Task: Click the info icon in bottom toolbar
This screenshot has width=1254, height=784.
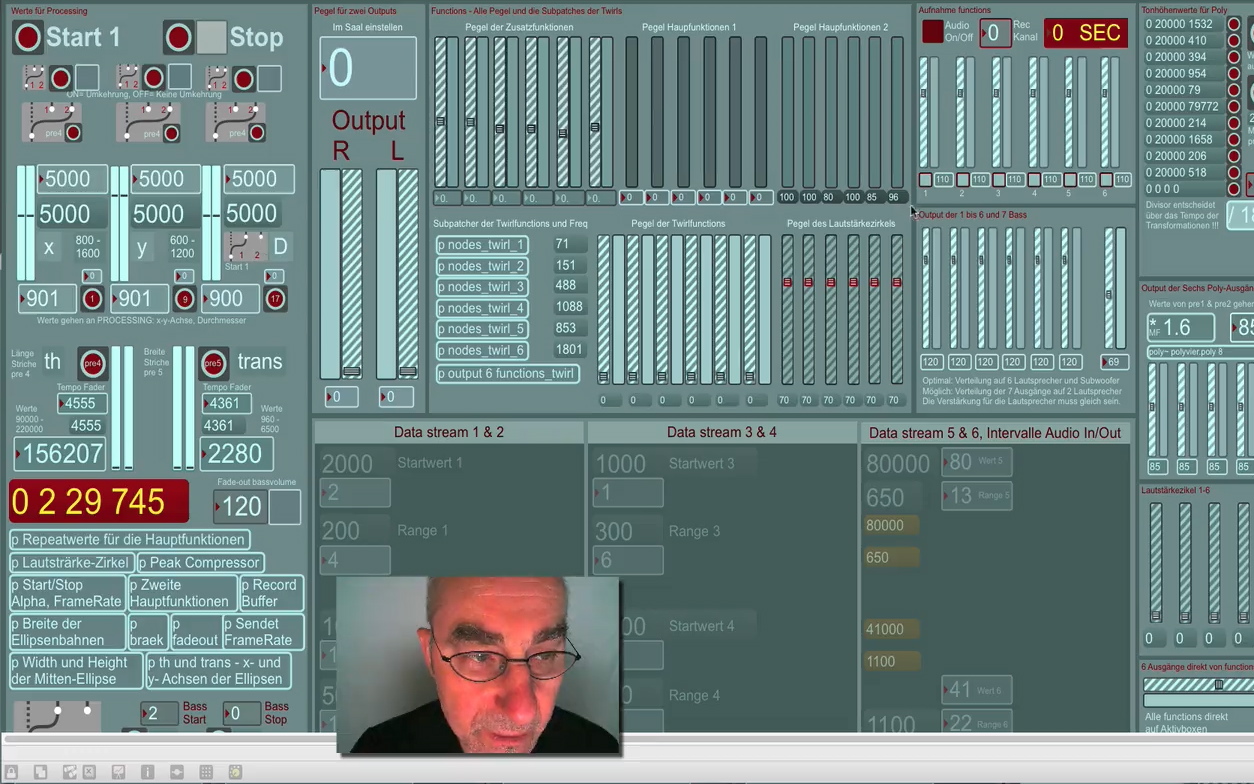Action: (147, 772)
